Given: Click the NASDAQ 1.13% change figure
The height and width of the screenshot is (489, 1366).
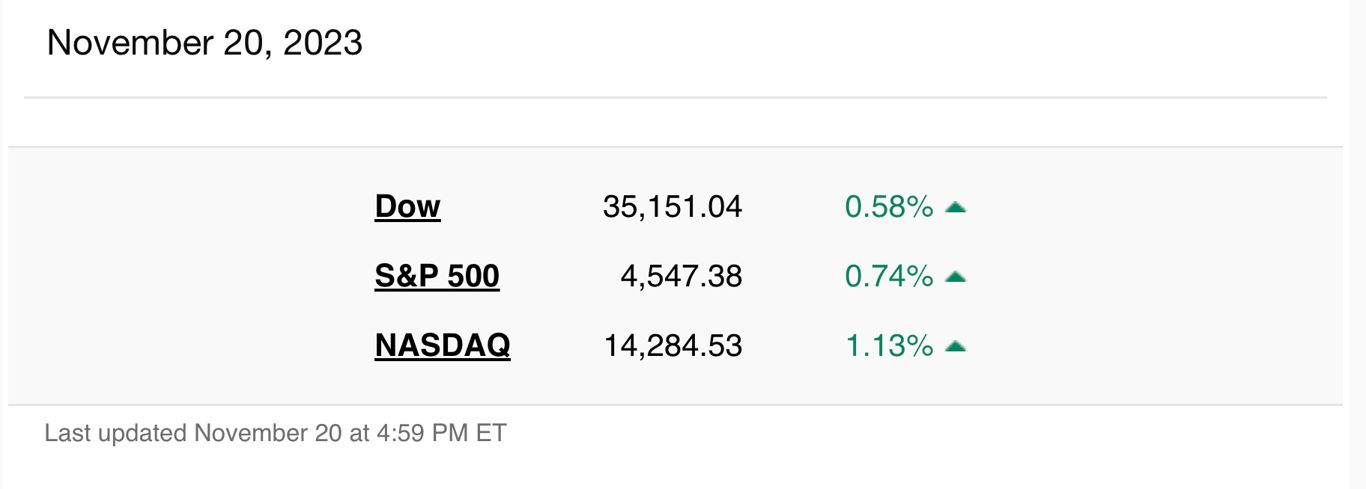Looking at the screenshot, I should (x=889, y=346).
